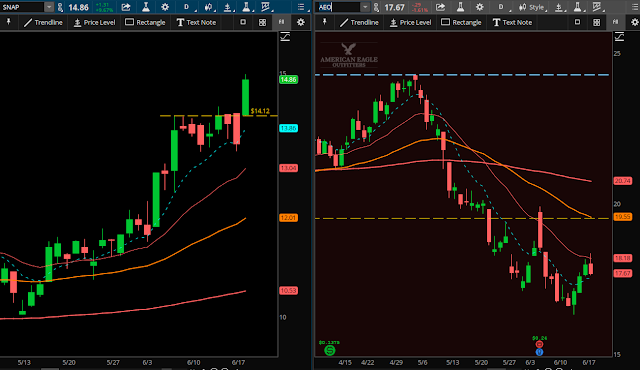Click the green dividend S marker on AEO chart
The height and width of the screenshot is (370, 640).
pos(329,350)
